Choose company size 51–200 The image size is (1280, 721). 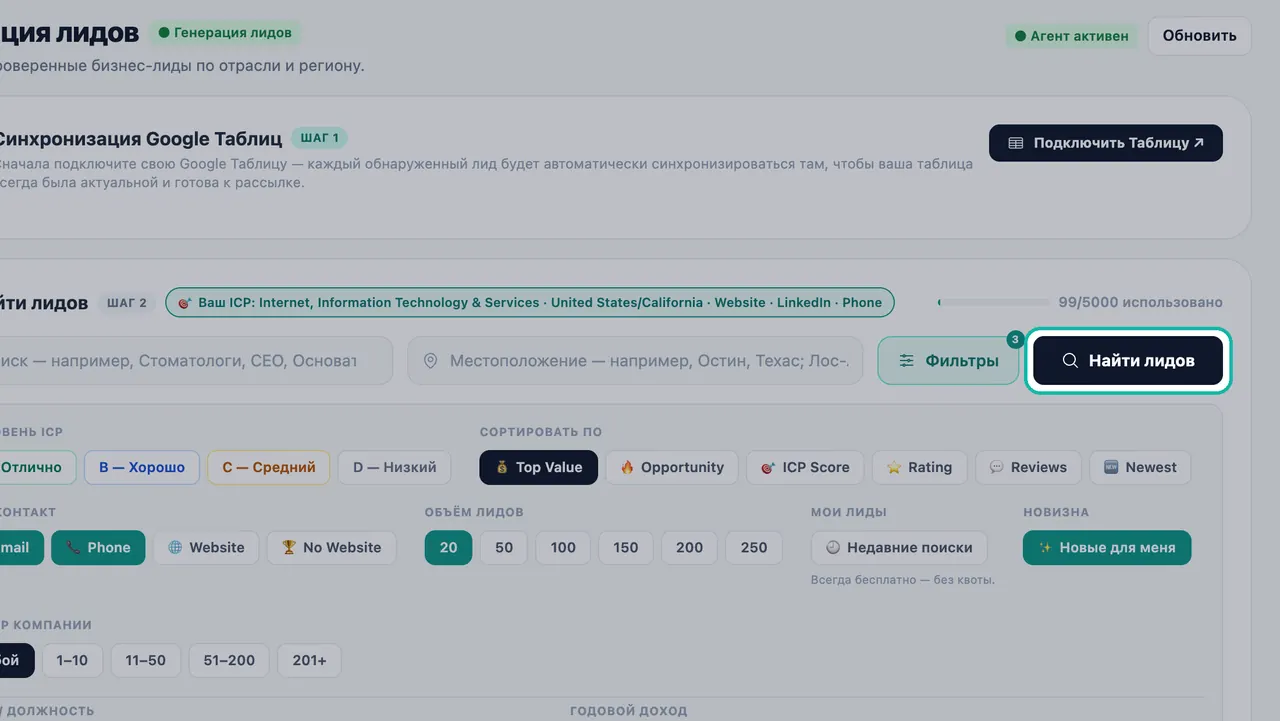(x=229, y=660)
